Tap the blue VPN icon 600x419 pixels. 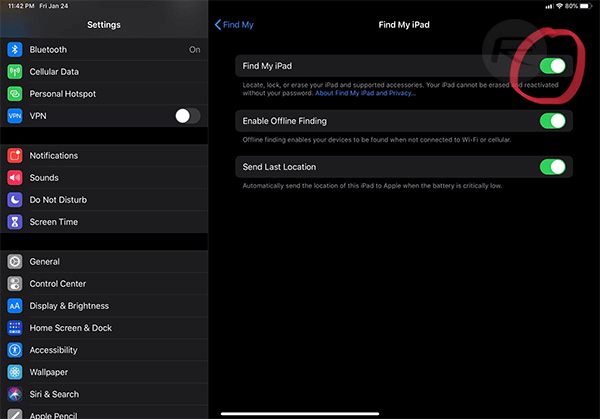click(x=15, y=116)
